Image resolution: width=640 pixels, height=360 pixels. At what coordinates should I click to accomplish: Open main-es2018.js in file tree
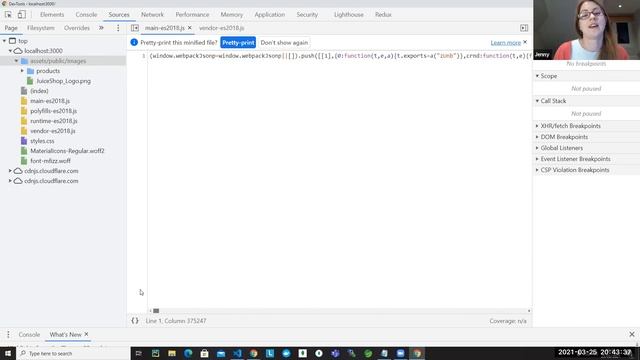[50, 101]
